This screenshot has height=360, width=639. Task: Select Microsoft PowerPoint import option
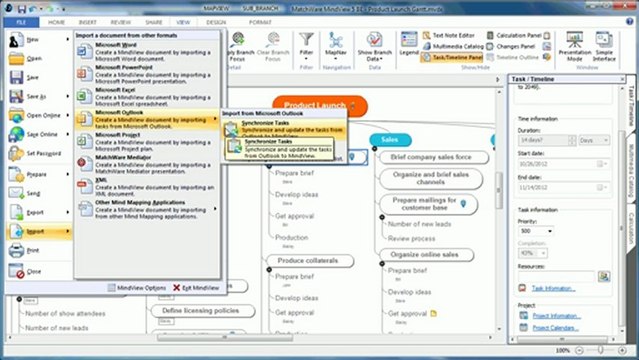pyautogui.click(x=147, y=74)
